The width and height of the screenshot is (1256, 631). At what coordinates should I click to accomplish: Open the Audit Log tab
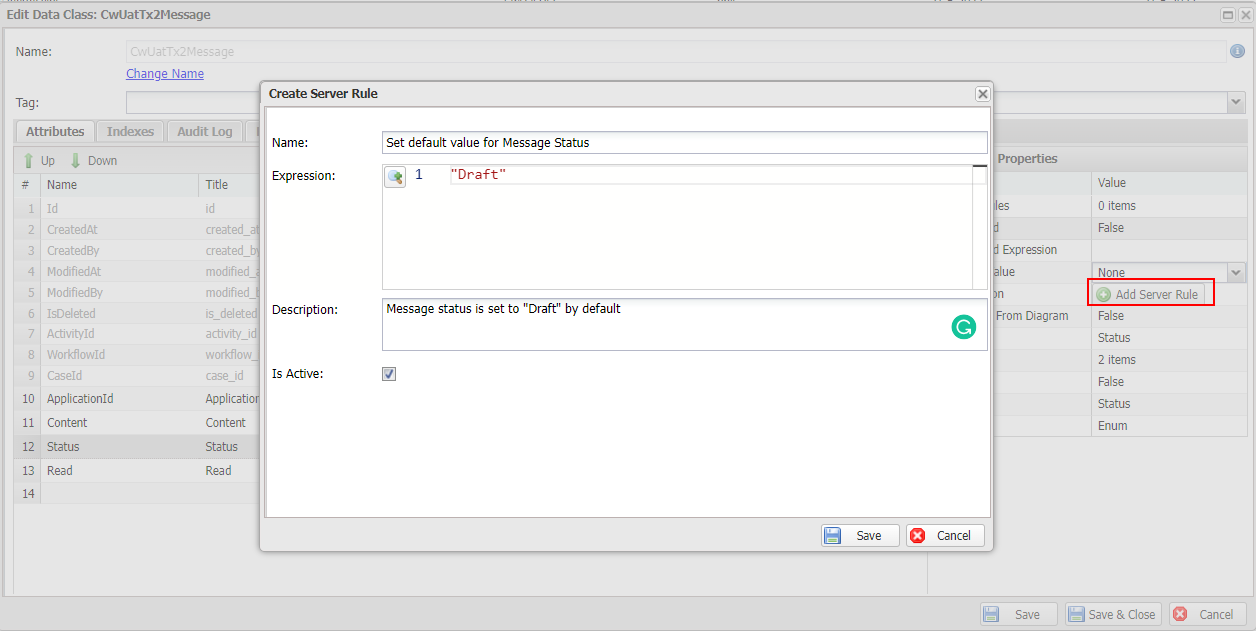click(x=204, y=132)
